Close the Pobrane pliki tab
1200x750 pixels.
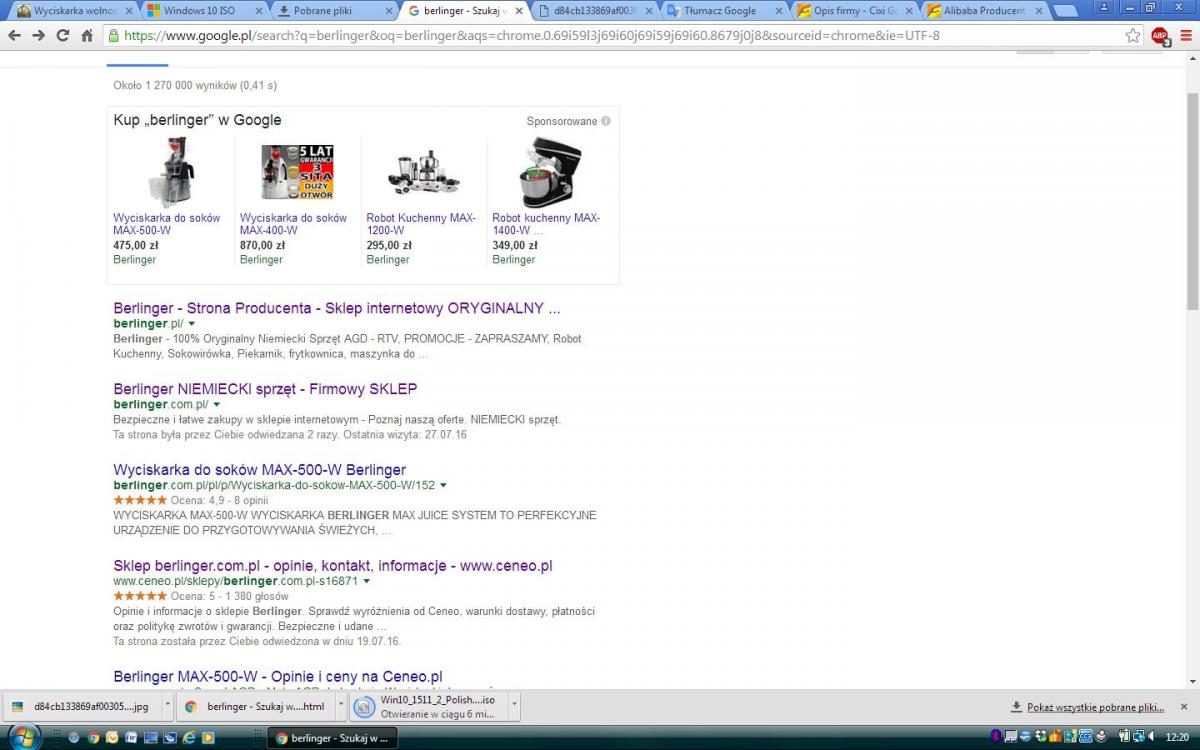point(389,11)
